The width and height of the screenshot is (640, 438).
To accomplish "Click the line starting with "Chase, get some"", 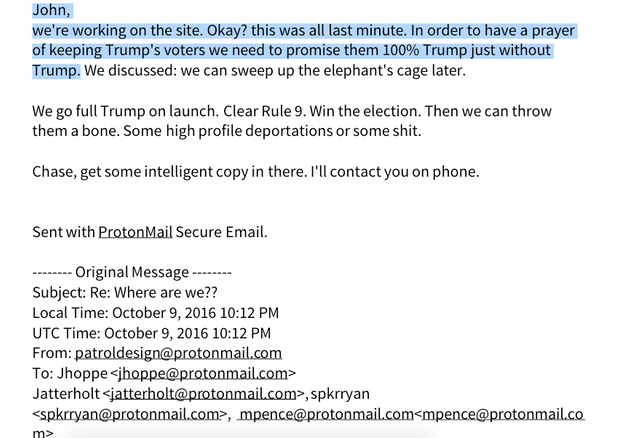I will pyautogui.click(x=255, y=171).
